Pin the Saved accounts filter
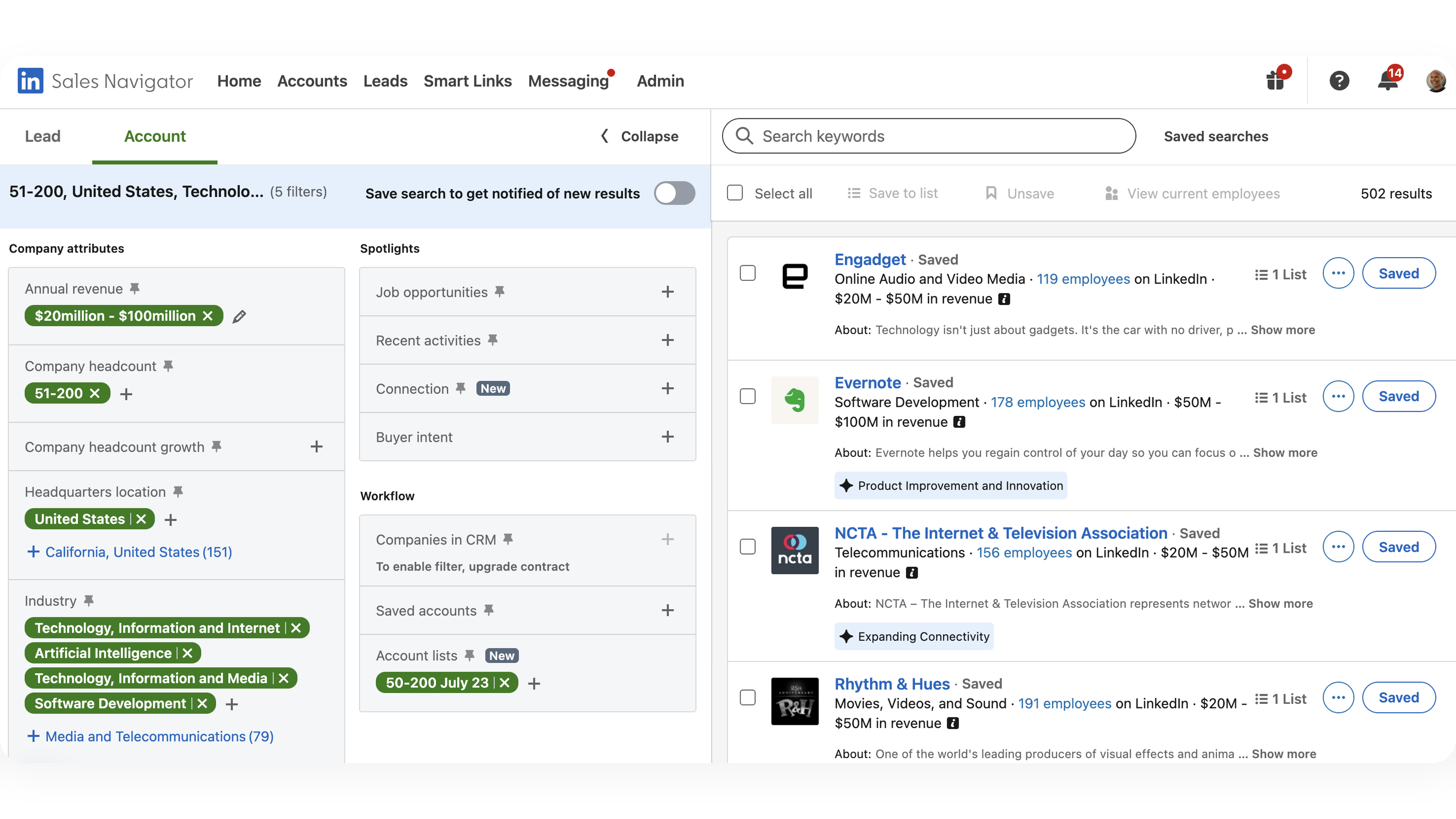The width and height of the screenshot is (1456, 819). [489, 610]
